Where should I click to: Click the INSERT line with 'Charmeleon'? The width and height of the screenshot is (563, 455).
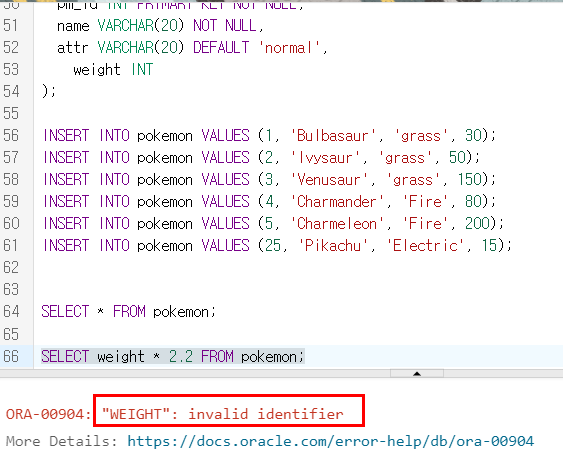coord(273,223)
